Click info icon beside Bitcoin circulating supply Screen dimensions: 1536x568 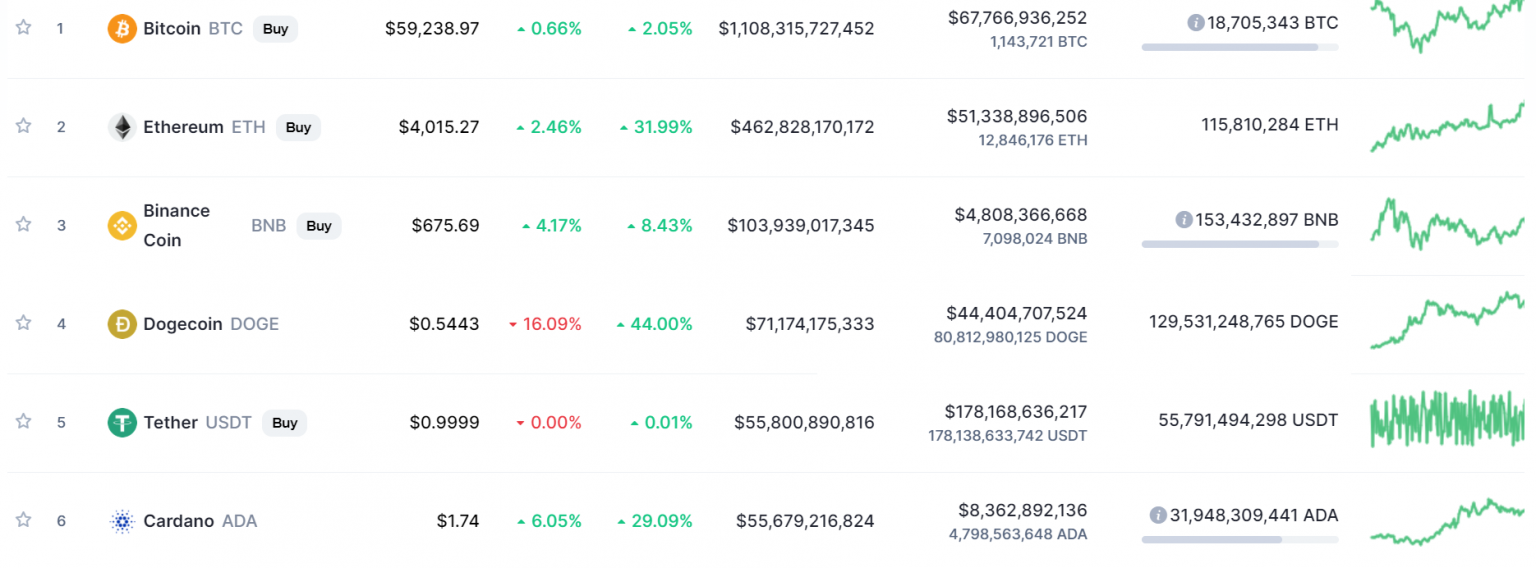pos(1195,22)
